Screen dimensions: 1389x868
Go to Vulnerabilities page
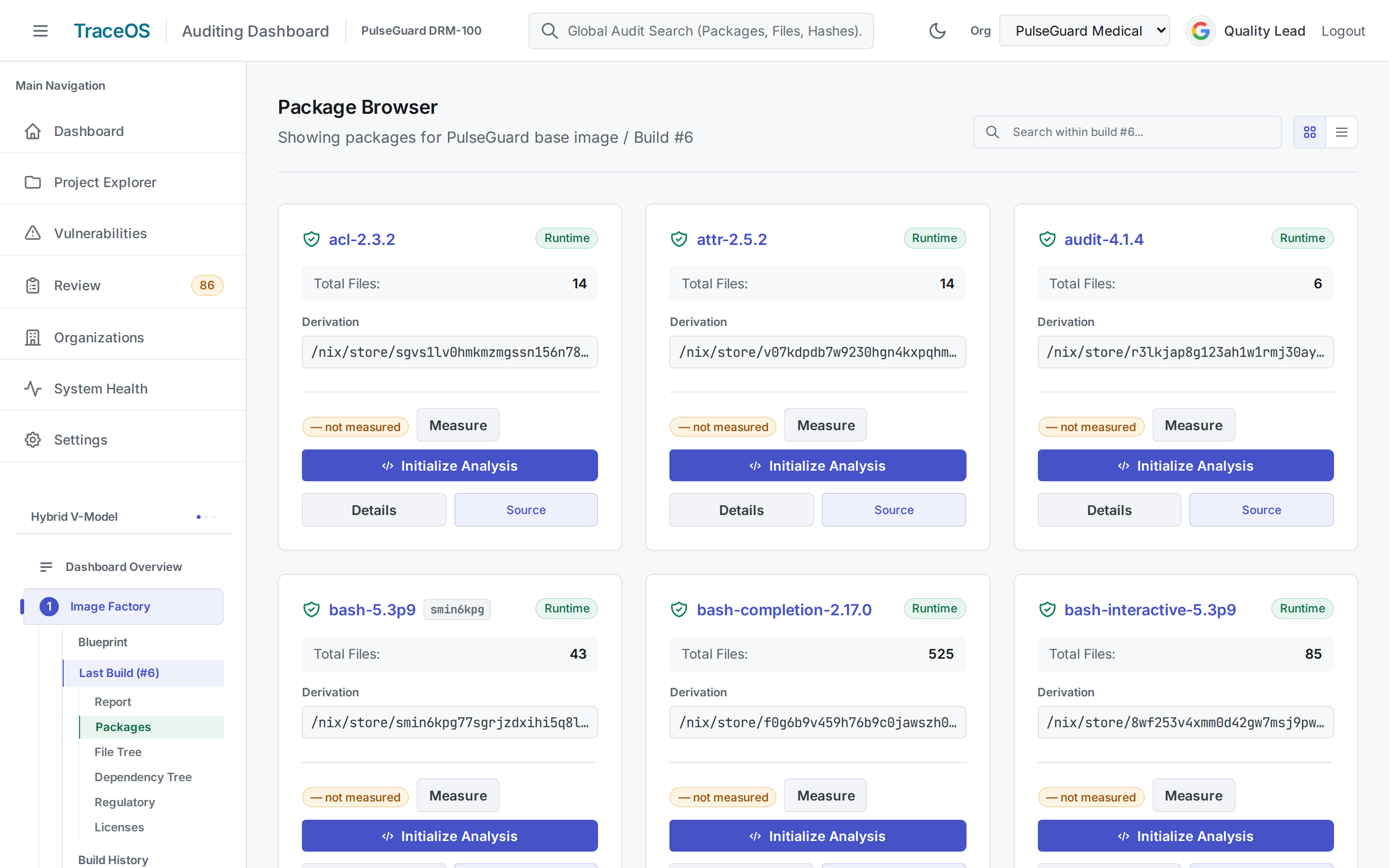point(123,233)
